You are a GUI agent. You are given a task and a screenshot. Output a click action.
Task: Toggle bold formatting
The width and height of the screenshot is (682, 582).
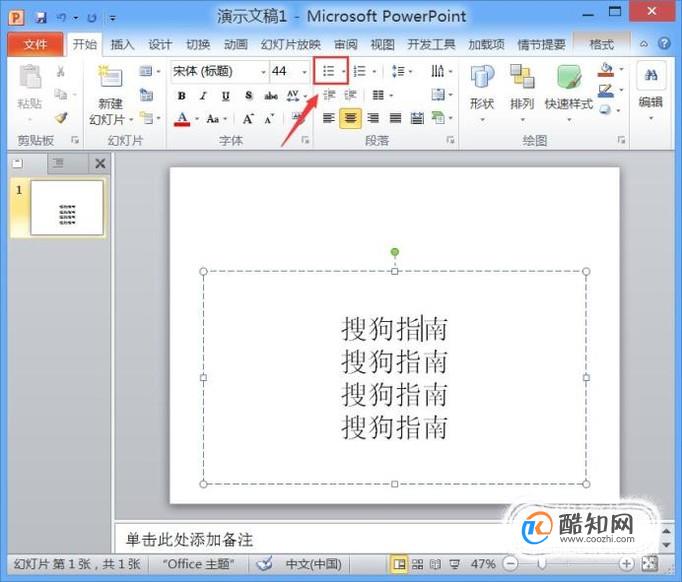(x=182, y=96)
